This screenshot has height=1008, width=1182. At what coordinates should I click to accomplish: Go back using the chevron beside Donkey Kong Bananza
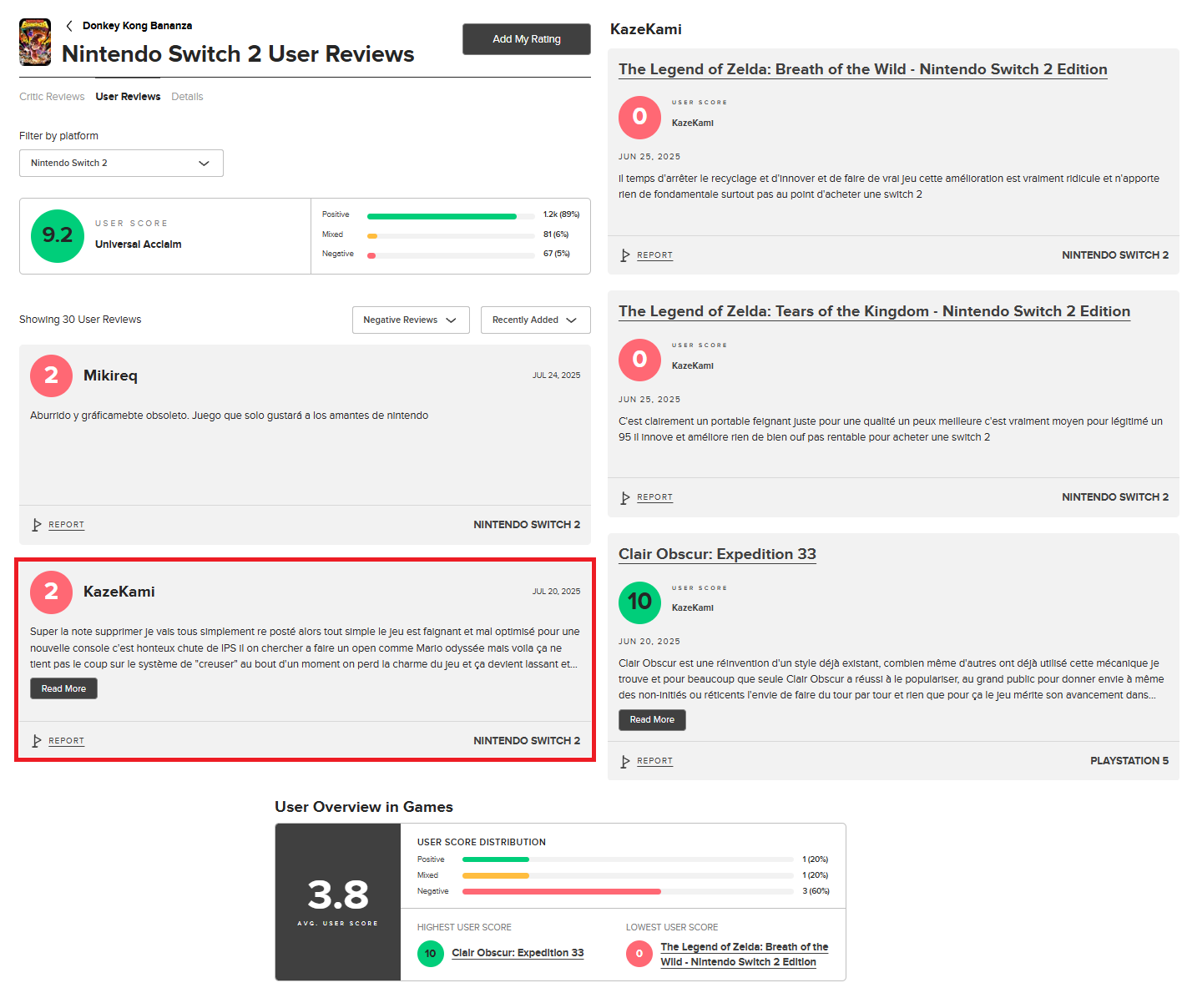[x=69, y=26]
